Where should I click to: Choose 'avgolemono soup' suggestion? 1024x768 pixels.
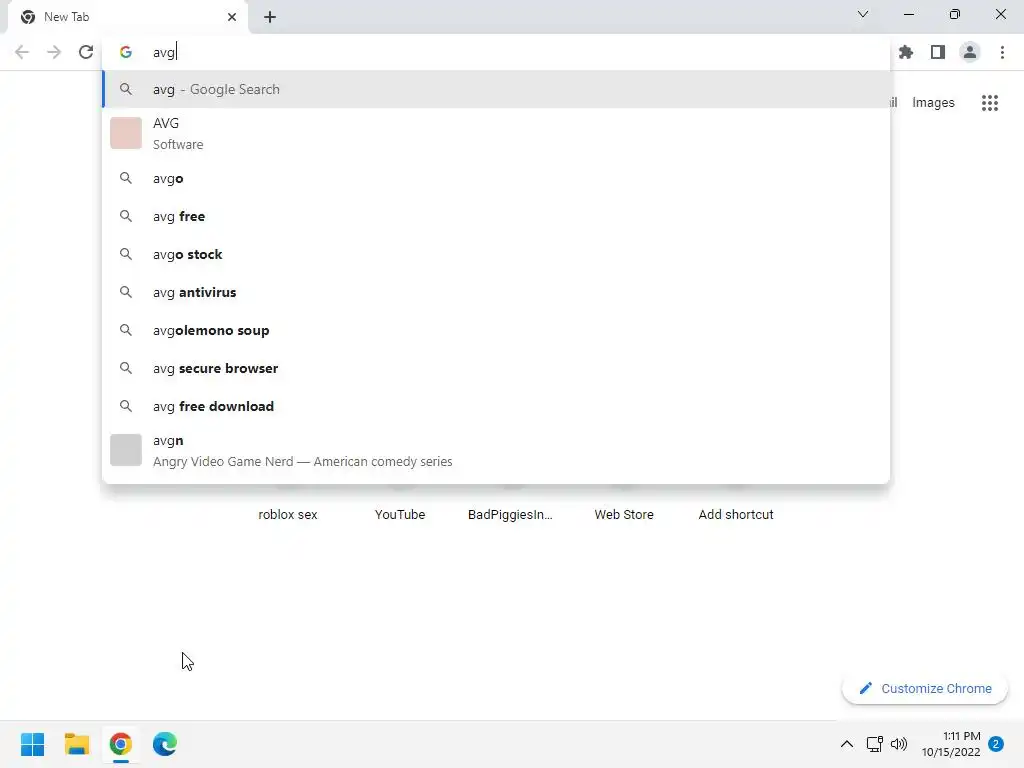(x=496, y=330)
